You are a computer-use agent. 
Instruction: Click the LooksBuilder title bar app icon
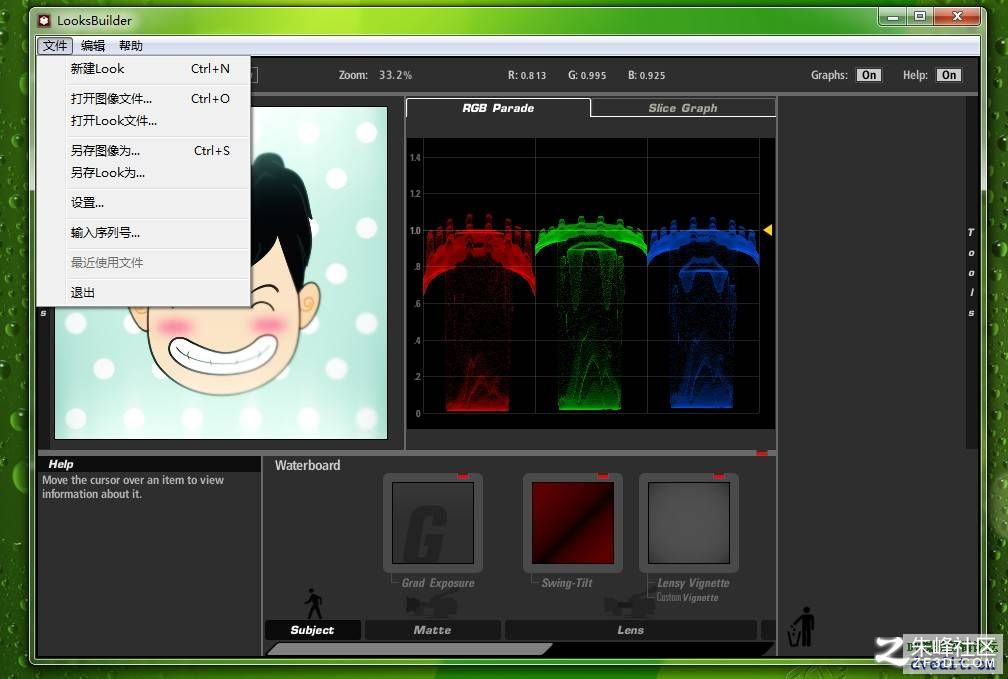pyautogui.click(x=44, y=21)
